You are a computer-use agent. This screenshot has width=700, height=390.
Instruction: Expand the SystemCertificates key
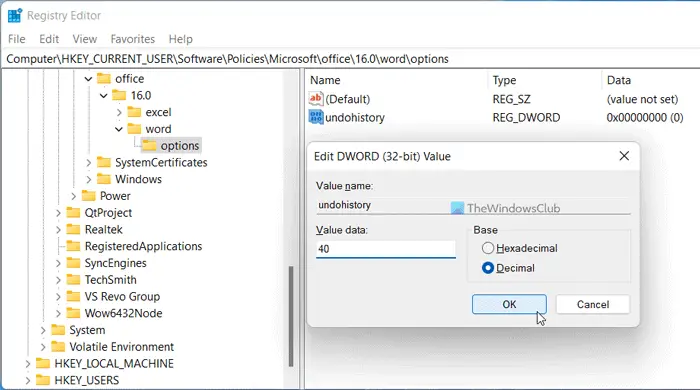[x=88, y=162]
